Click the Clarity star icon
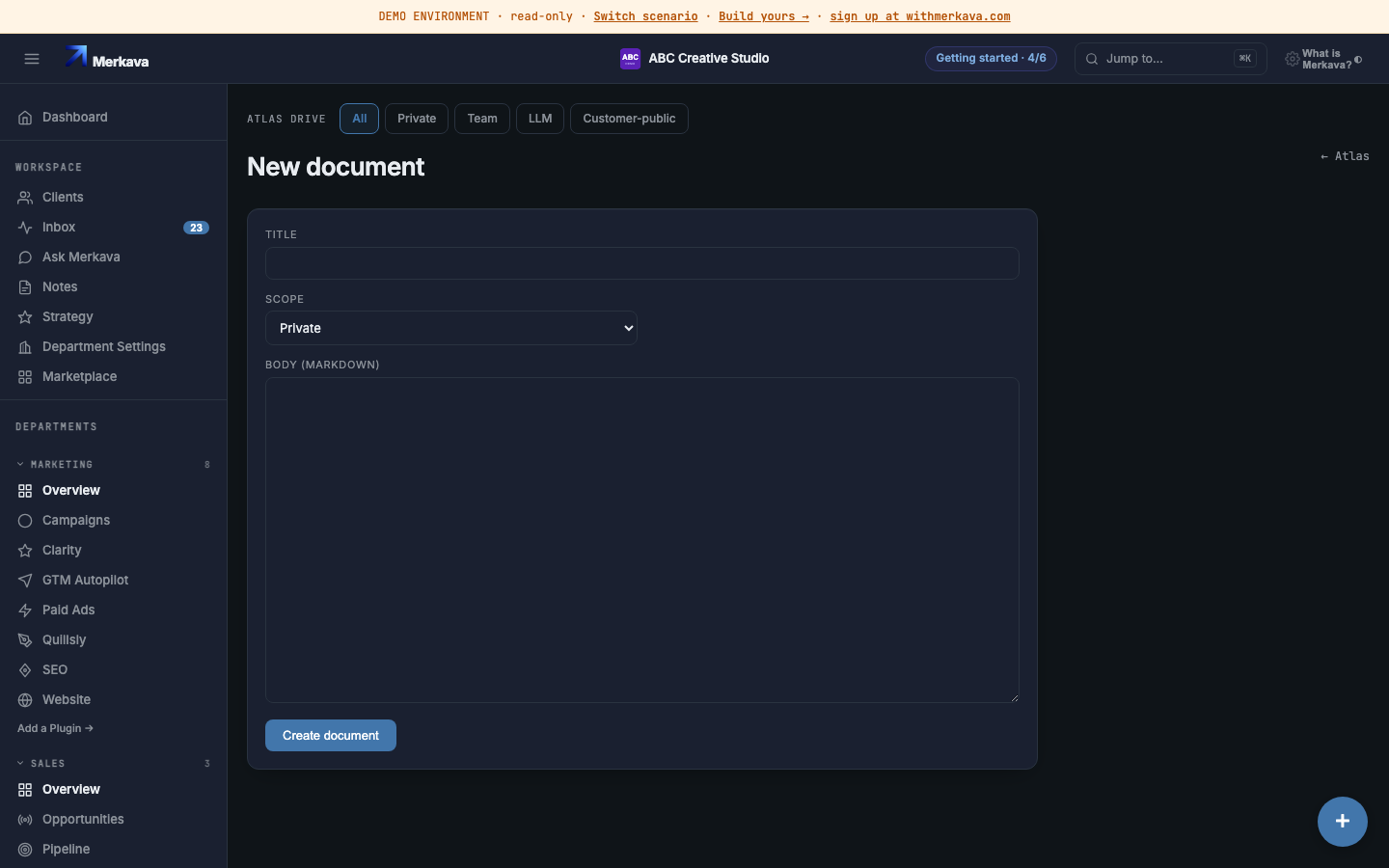The height and width of the screenshot is (868, 1389). (25, 551)
